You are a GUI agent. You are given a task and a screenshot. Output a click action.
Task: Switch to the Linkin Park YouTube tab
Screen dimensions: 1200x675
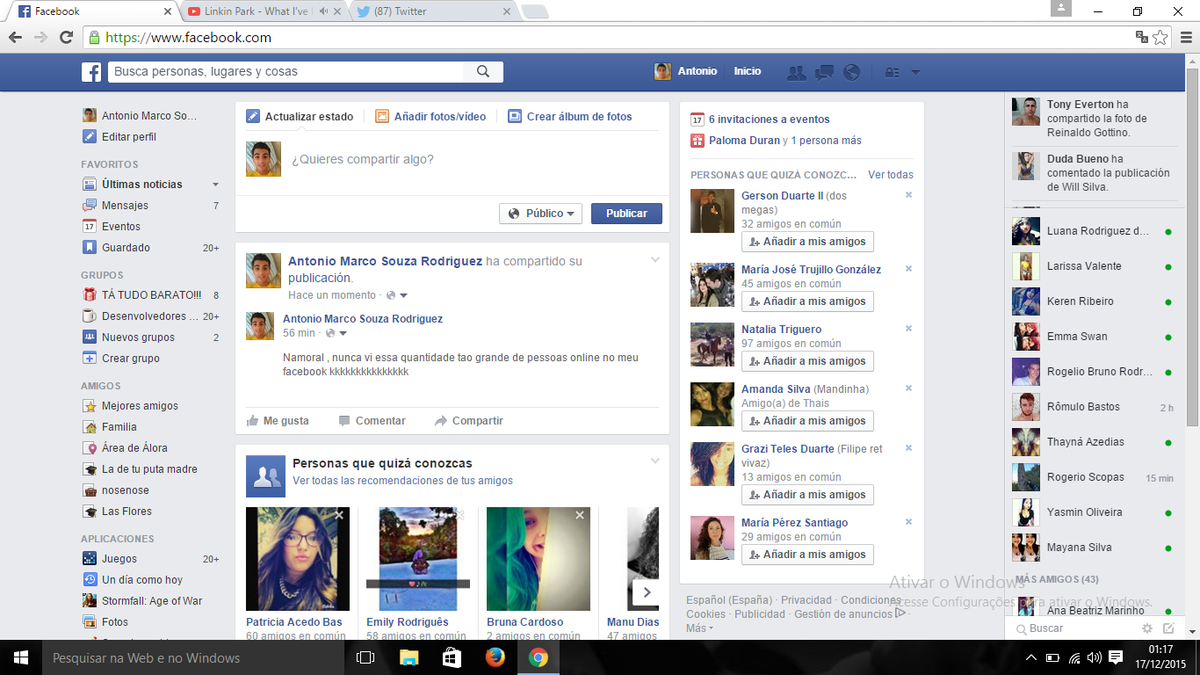click(263, 12)
